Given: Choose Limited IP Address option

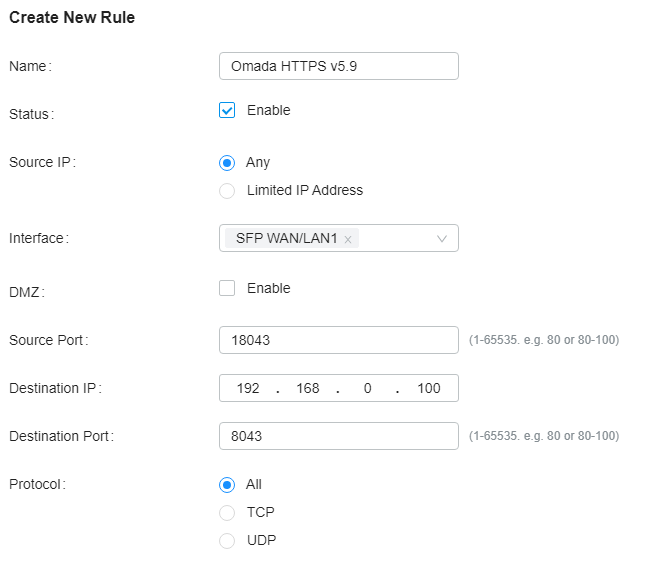Looking at the screenshot, I should [x=227, y=191].
